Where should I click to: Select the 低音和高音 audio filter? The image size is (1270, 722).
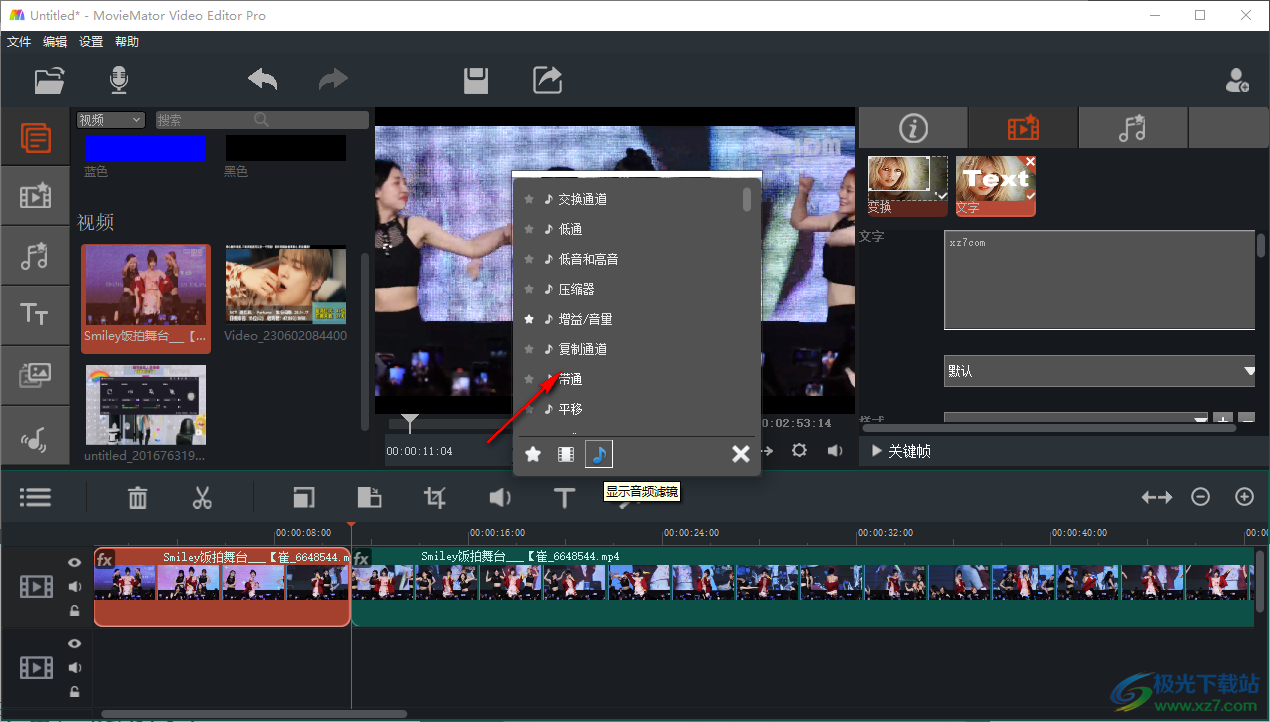588,259
